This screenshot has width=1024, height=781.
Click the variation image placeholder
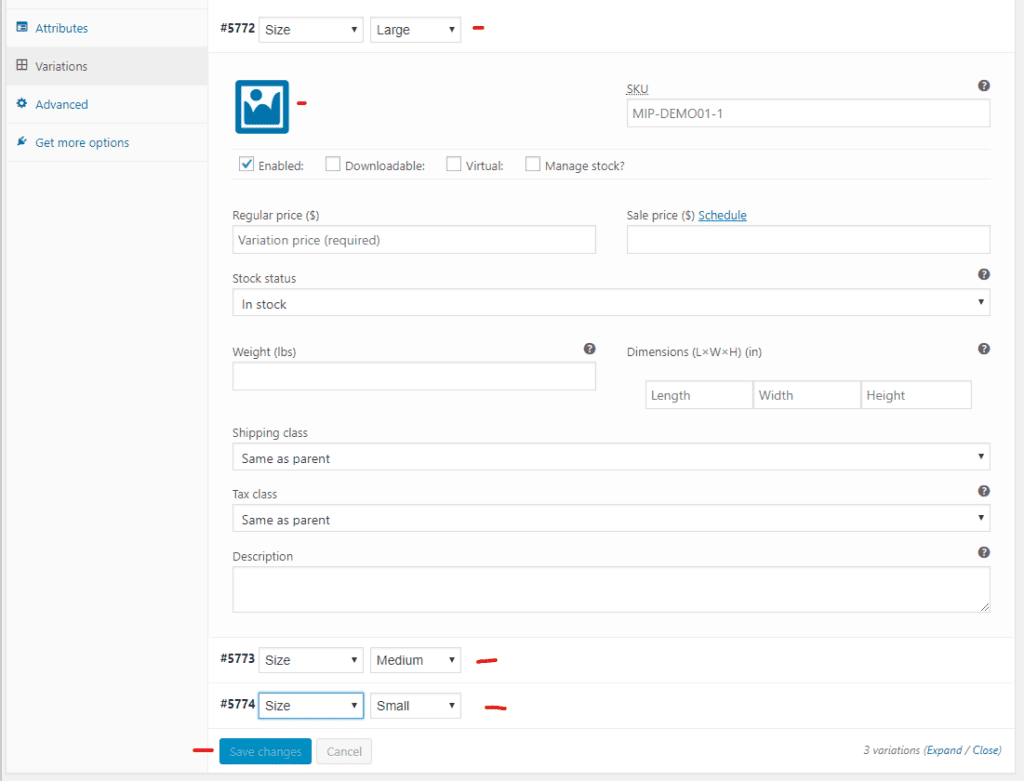262,107
